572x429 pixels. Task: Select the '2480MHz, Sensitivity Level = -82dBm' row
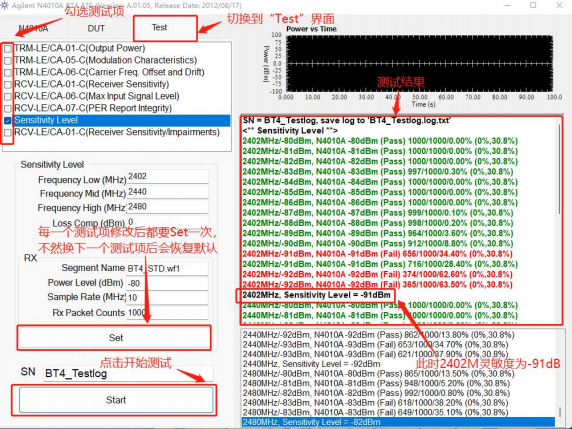click(x=398, y=422)
